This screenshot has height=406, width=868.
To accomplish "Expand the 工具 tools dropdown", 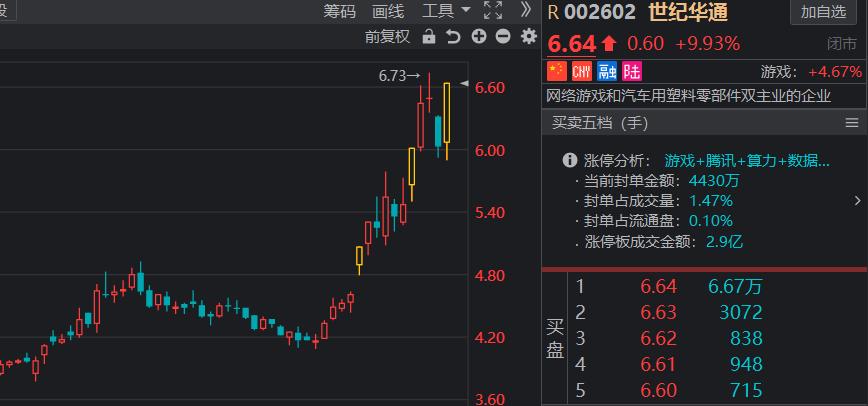I will 446,11.
